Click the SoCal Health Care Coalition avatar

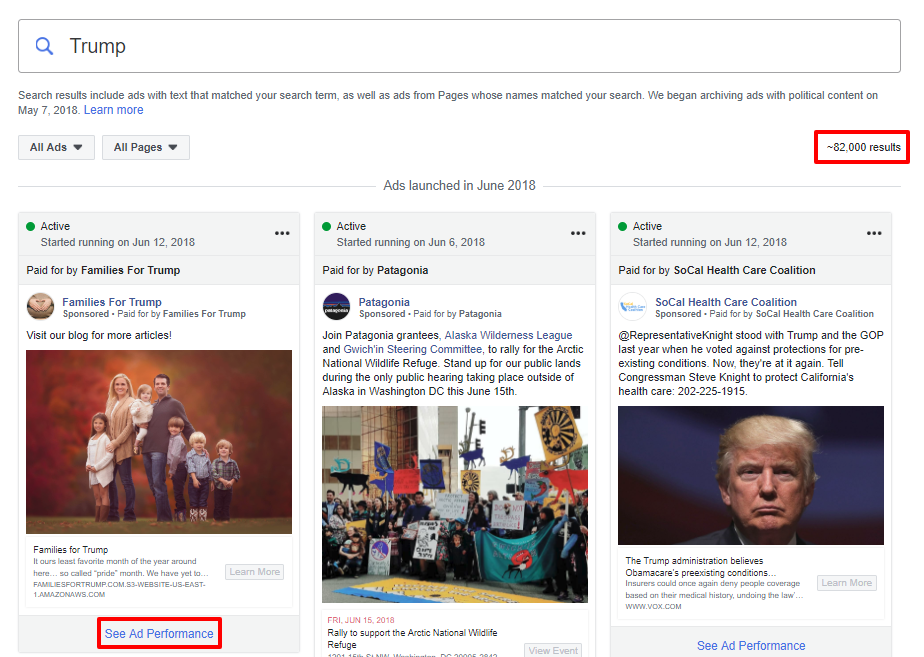pyautogui.click(x=632, y=306)
